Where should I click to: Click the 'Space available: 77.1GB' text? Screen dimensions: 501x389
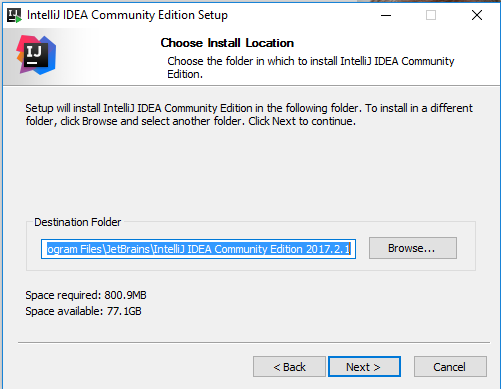coord(83,311)
